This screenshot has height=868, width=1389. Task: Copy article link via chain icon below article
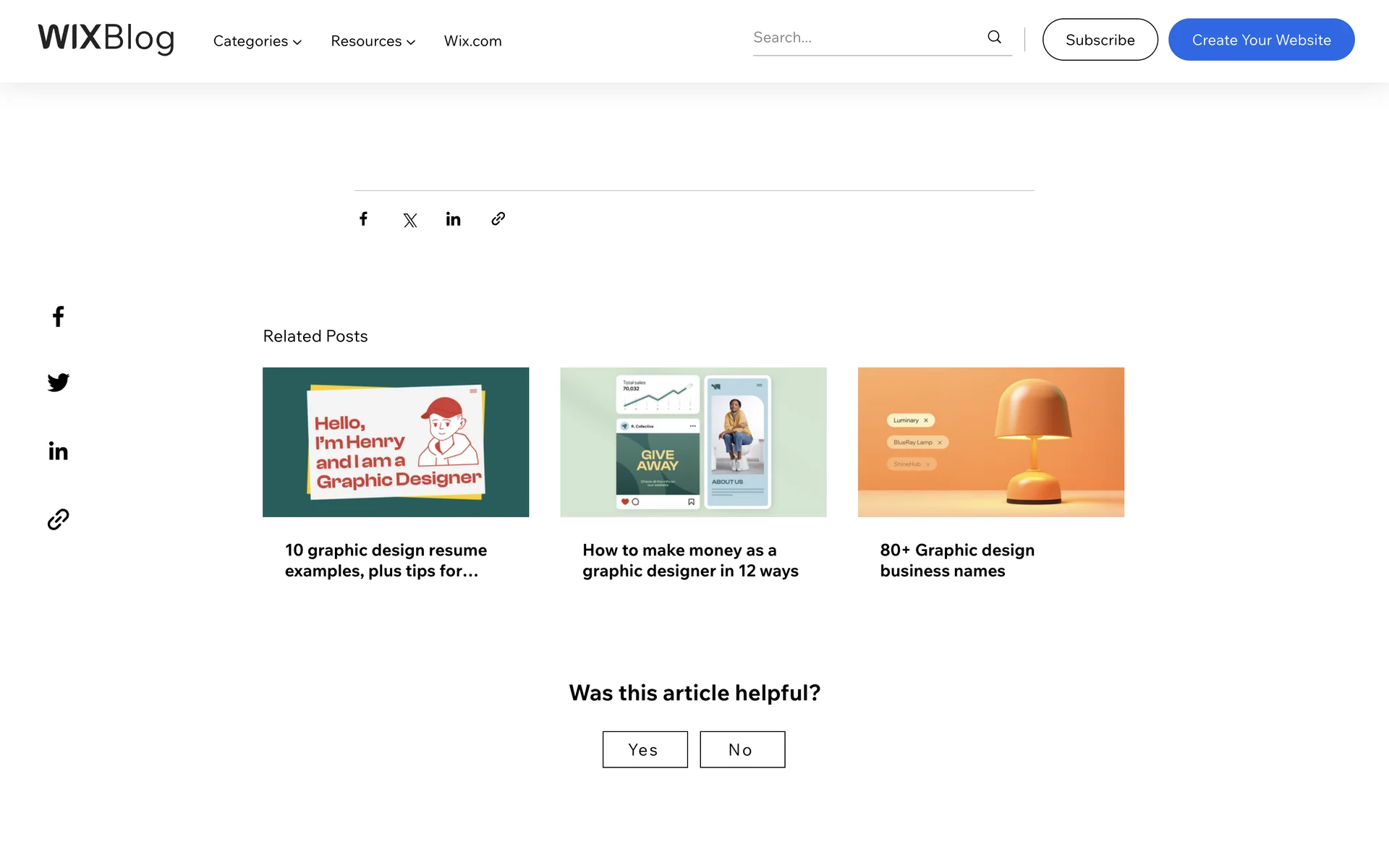(x=498, y=218)
